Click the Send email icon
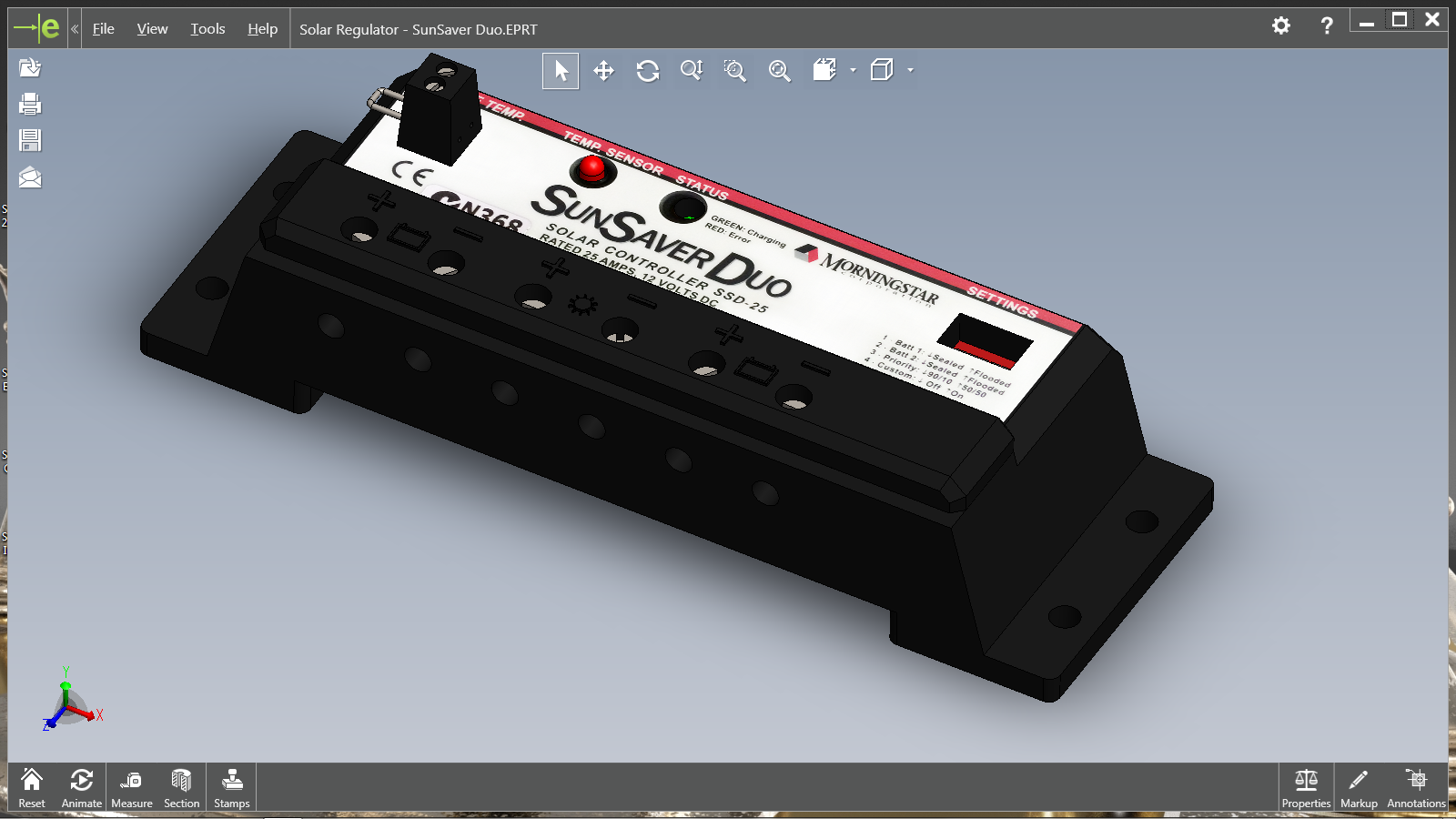The image size is (1456, 819). tap(30, 177)
